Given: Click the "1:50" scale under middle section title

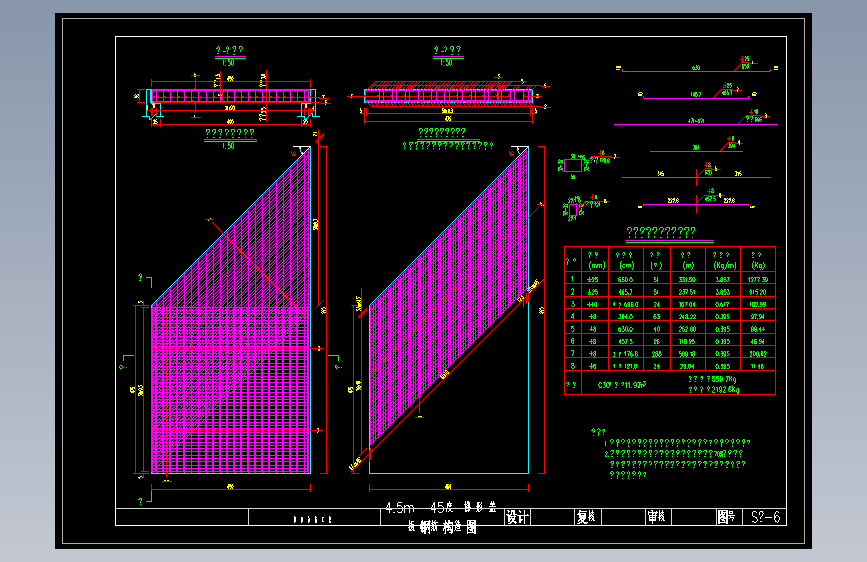Looking at the screenshot, I should (446, 63).
